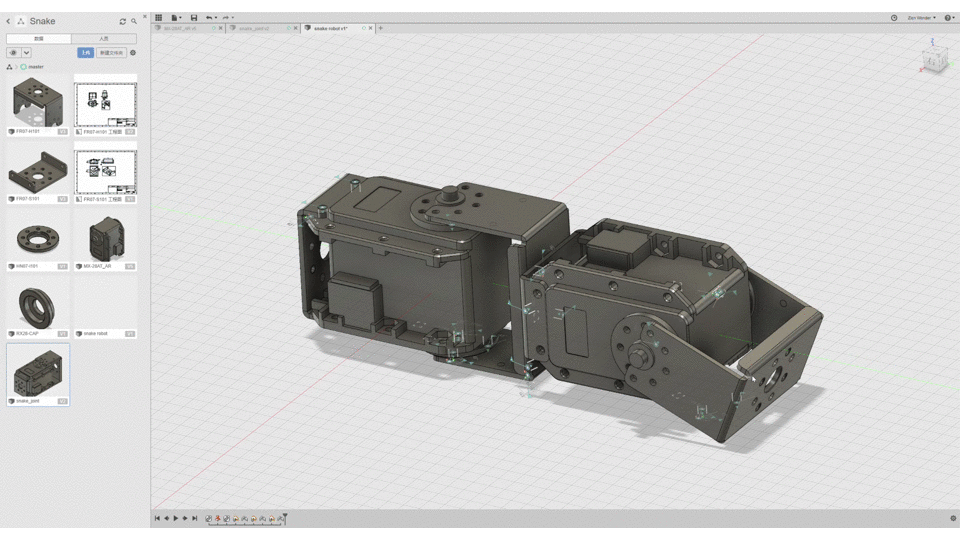Click the New Folder button
The height and width of the screenshot is (540, 960).
coord(111,53)
